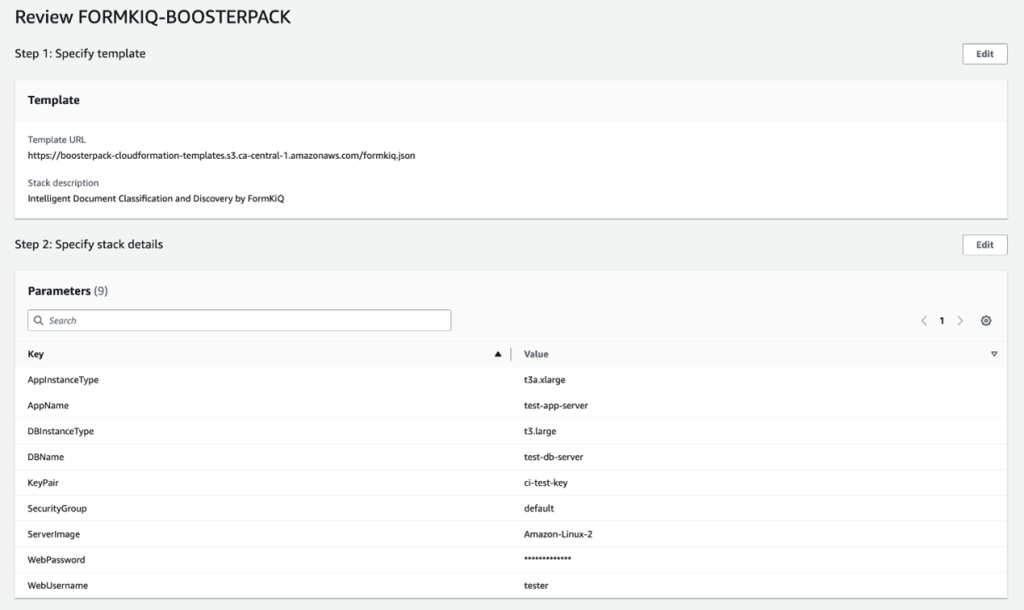The width and height of the screenshot is (1024, 610).
Task: Click the search magnifier icon
Action: coord(39,321)
